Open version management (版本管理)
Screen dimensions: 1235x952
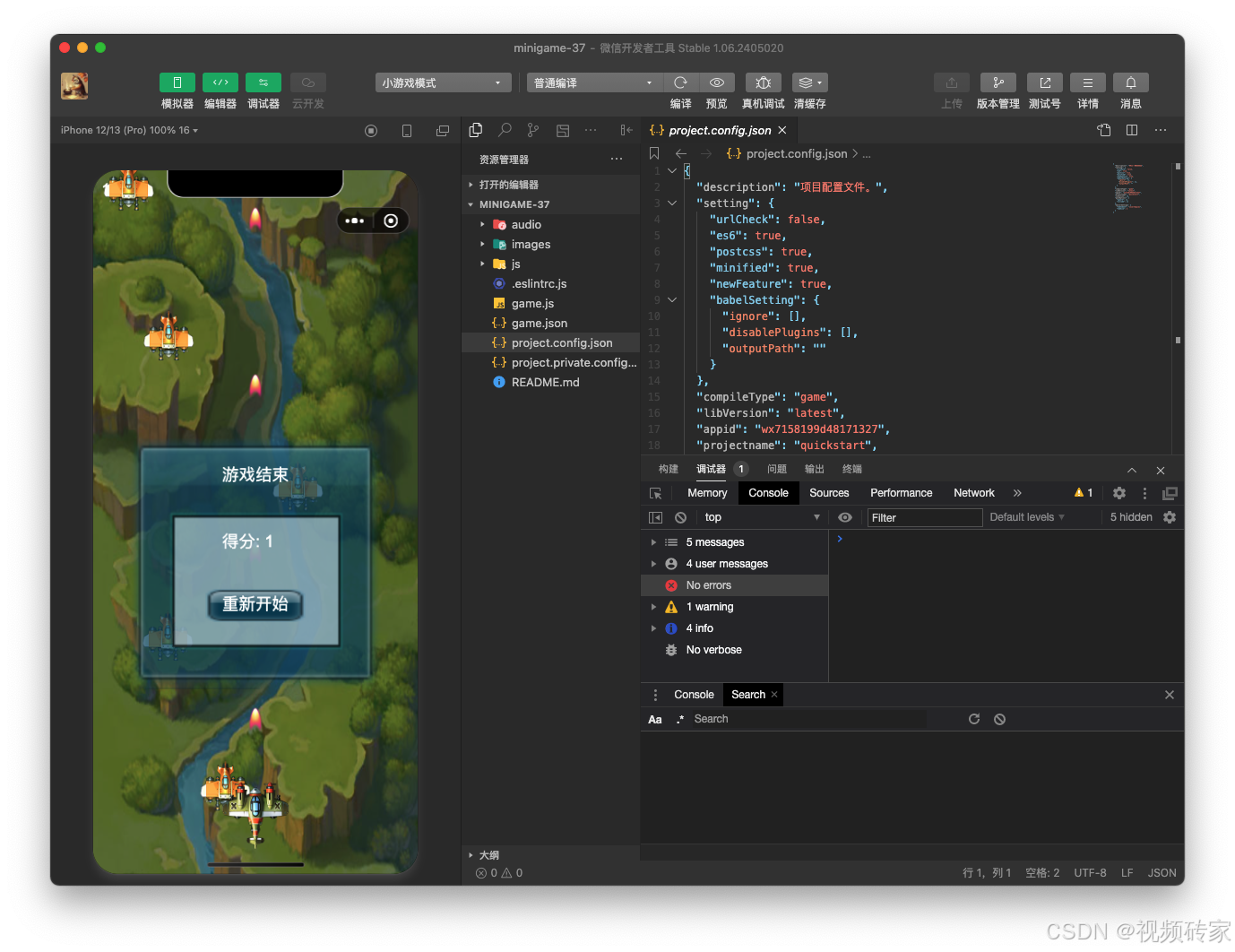click(998, 82)
